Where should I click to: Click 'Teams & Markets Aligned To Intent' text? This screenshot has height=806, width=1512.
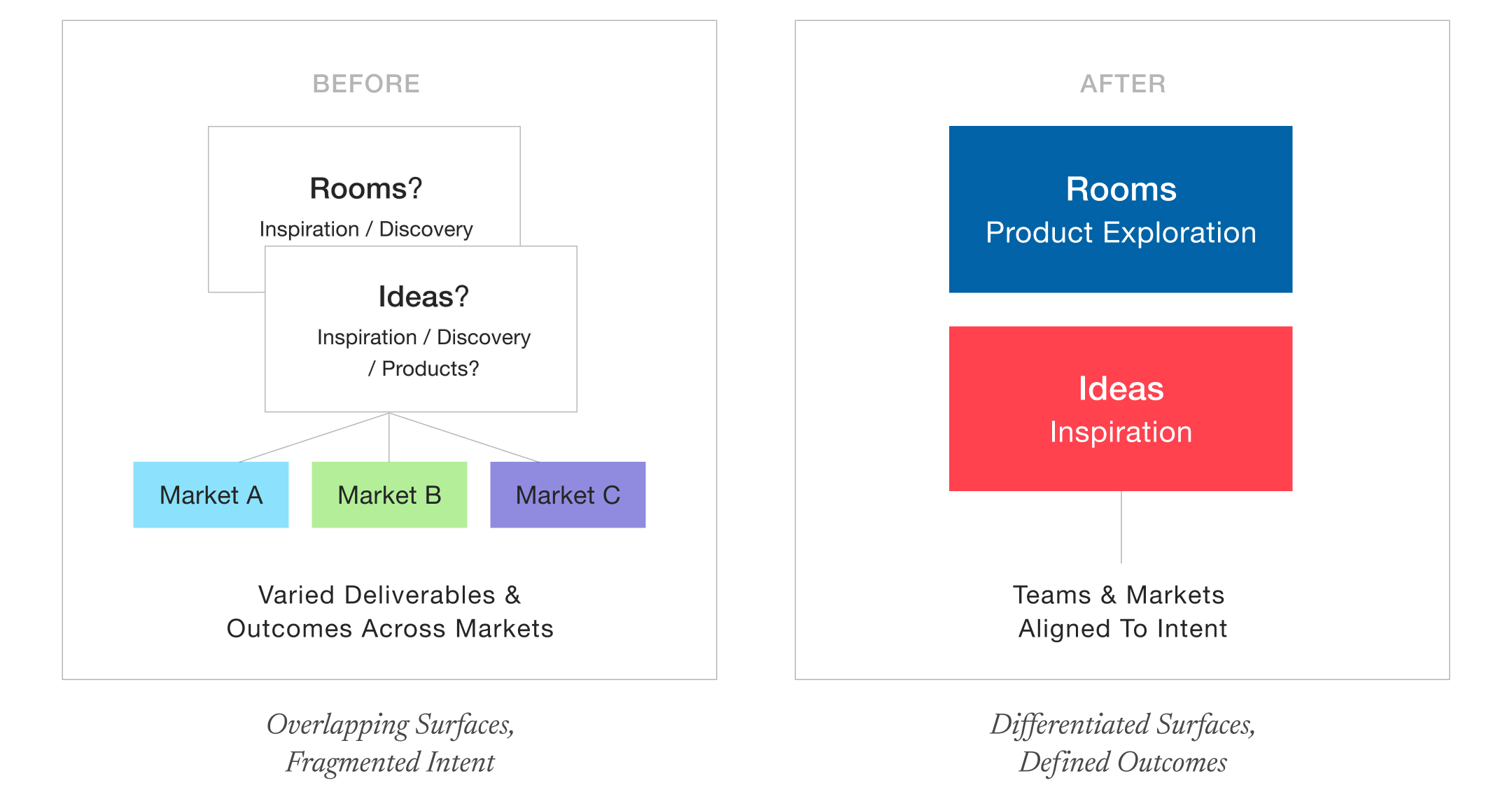(1122, 611)
